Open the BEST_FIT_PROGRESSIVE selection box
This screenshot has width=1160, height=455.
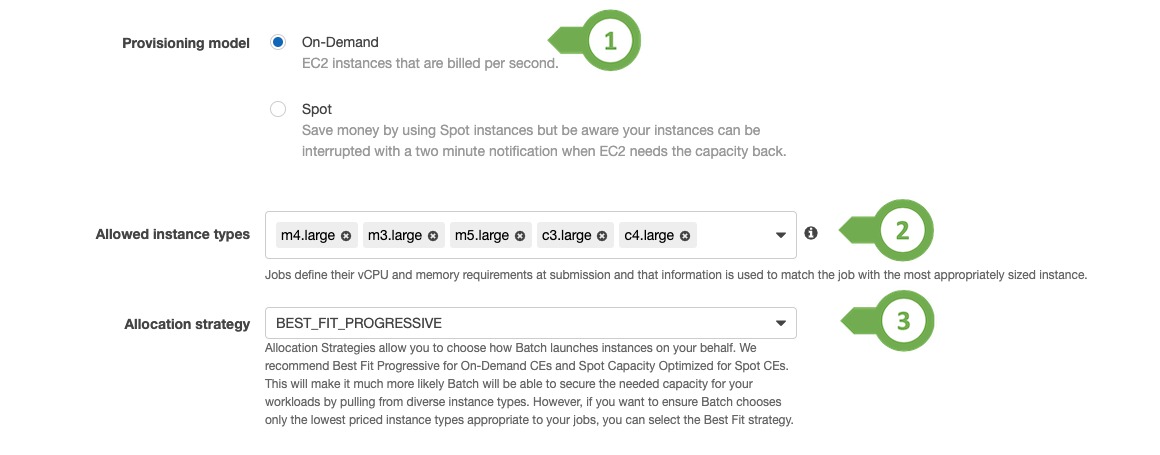point(531,323)
